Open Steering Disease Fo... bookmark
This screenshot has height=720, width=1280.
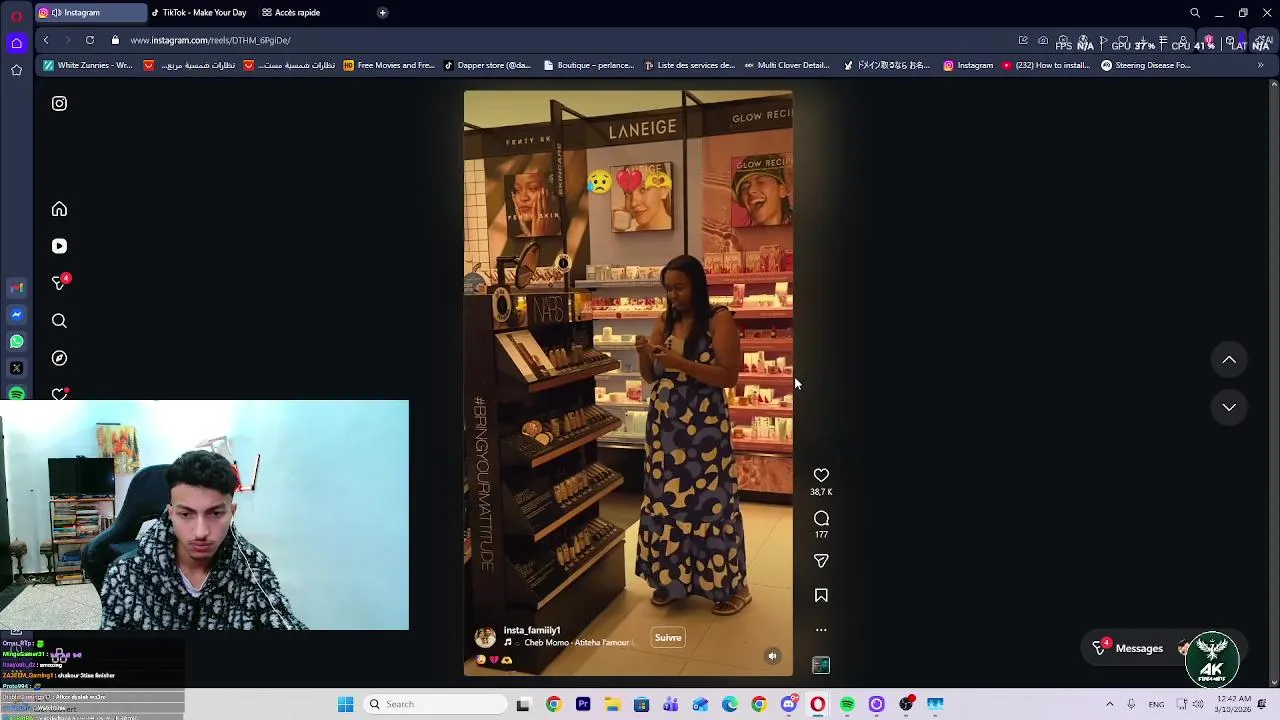click(x=1146, y=66)
